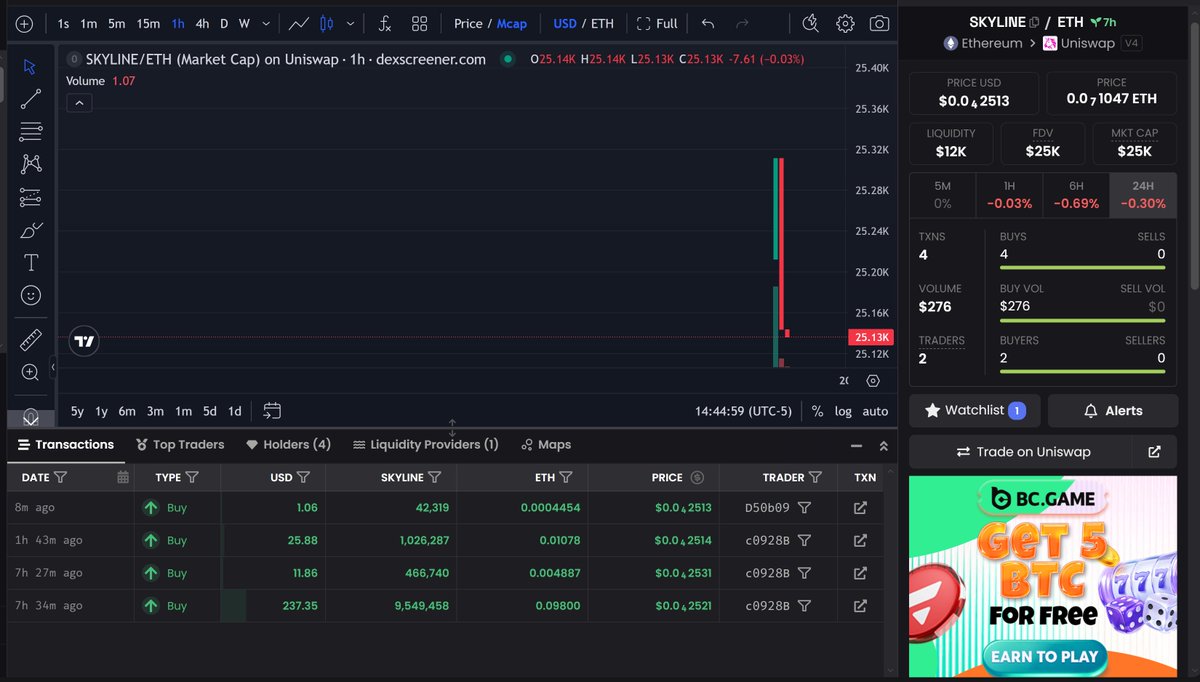Select the Fibonacci retracement tool
1200x682 pixels.
(30, 131)
